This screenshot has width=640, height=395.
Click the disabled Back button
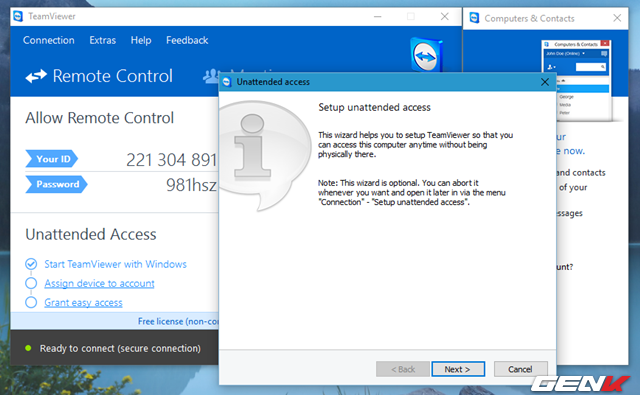pyautogui.click(x=403, y=369)
